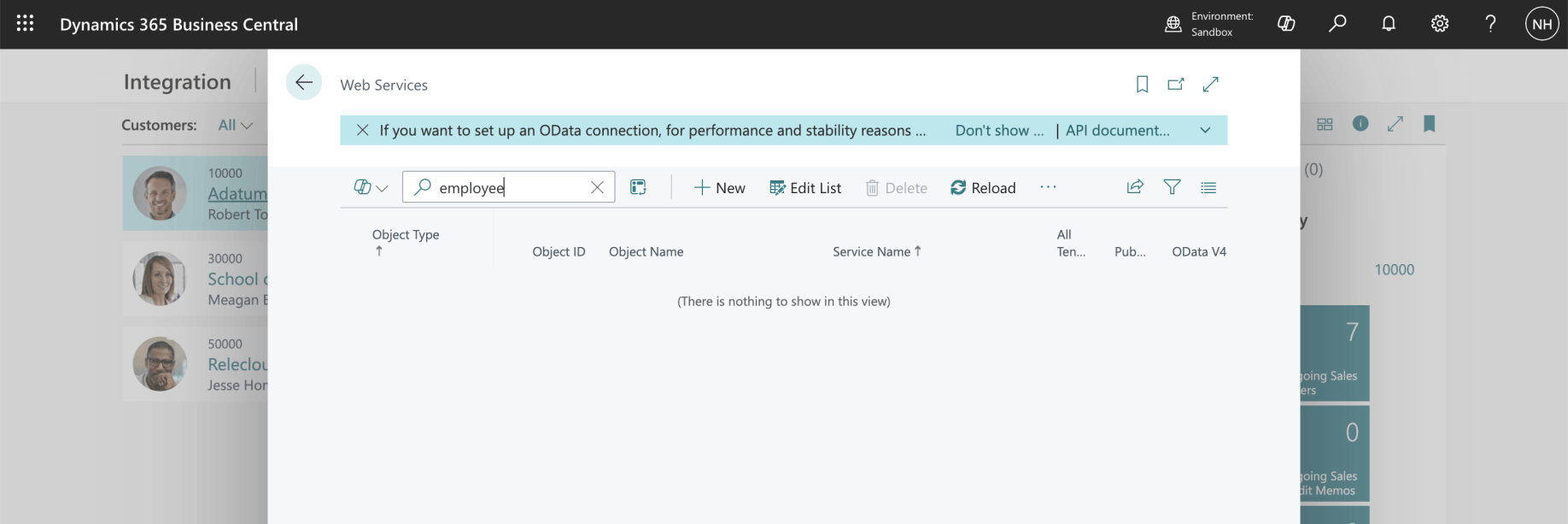
Task: Open the Copilot icon in top bar
Action: 1286,24
